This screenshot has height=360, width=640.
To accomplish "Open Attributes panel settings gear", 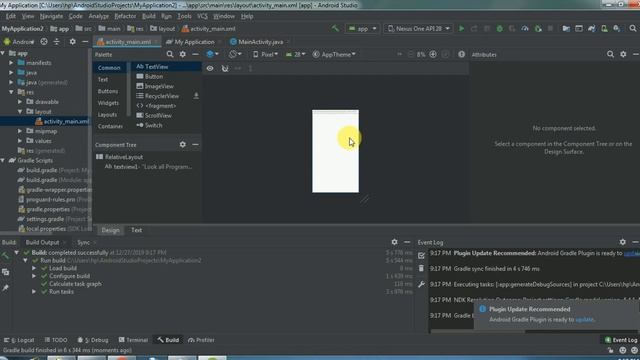I will 623,54.
